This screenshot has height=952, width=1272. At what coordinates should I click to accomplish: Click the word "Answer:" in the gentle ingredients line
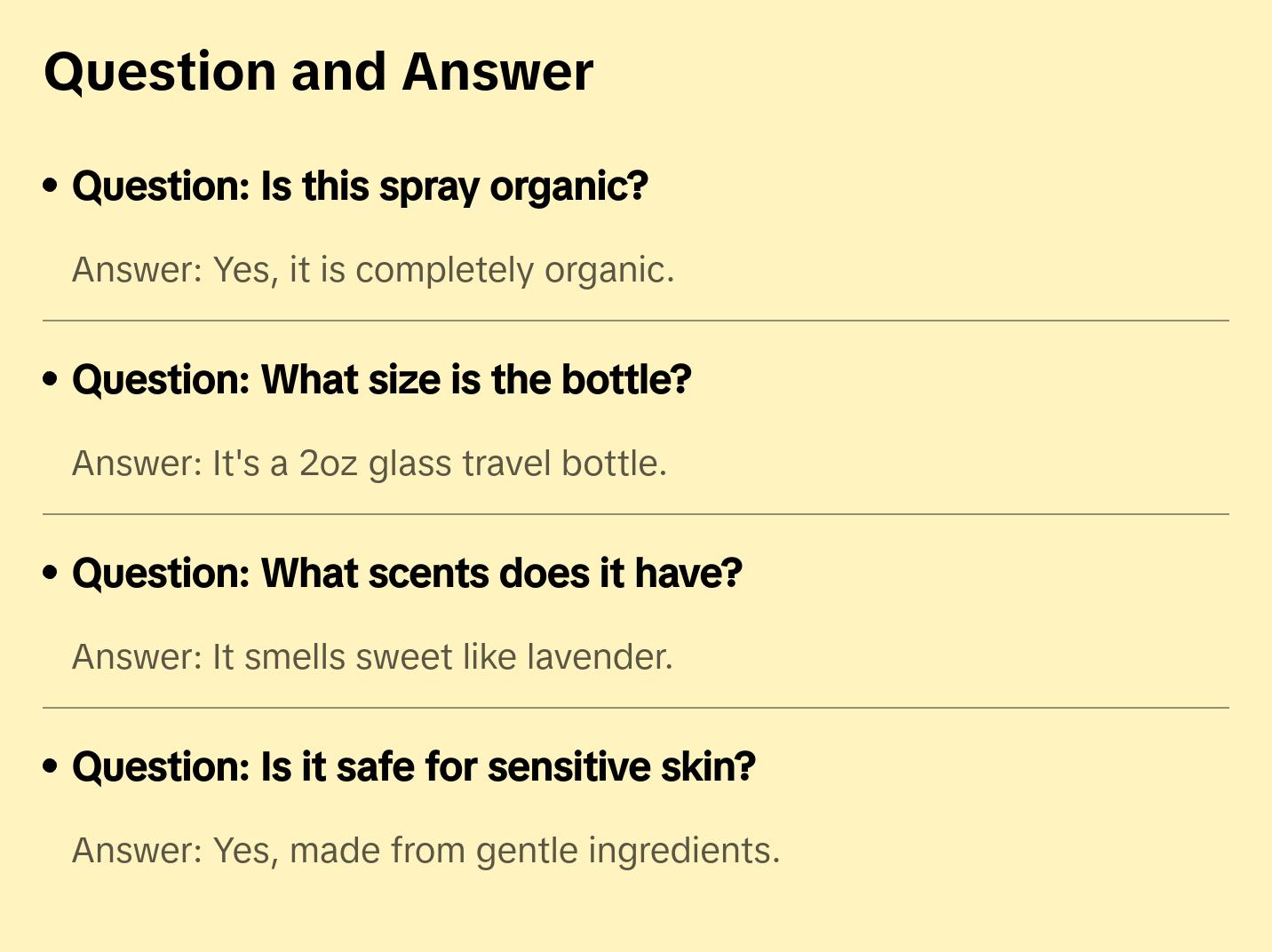(138, 851)
